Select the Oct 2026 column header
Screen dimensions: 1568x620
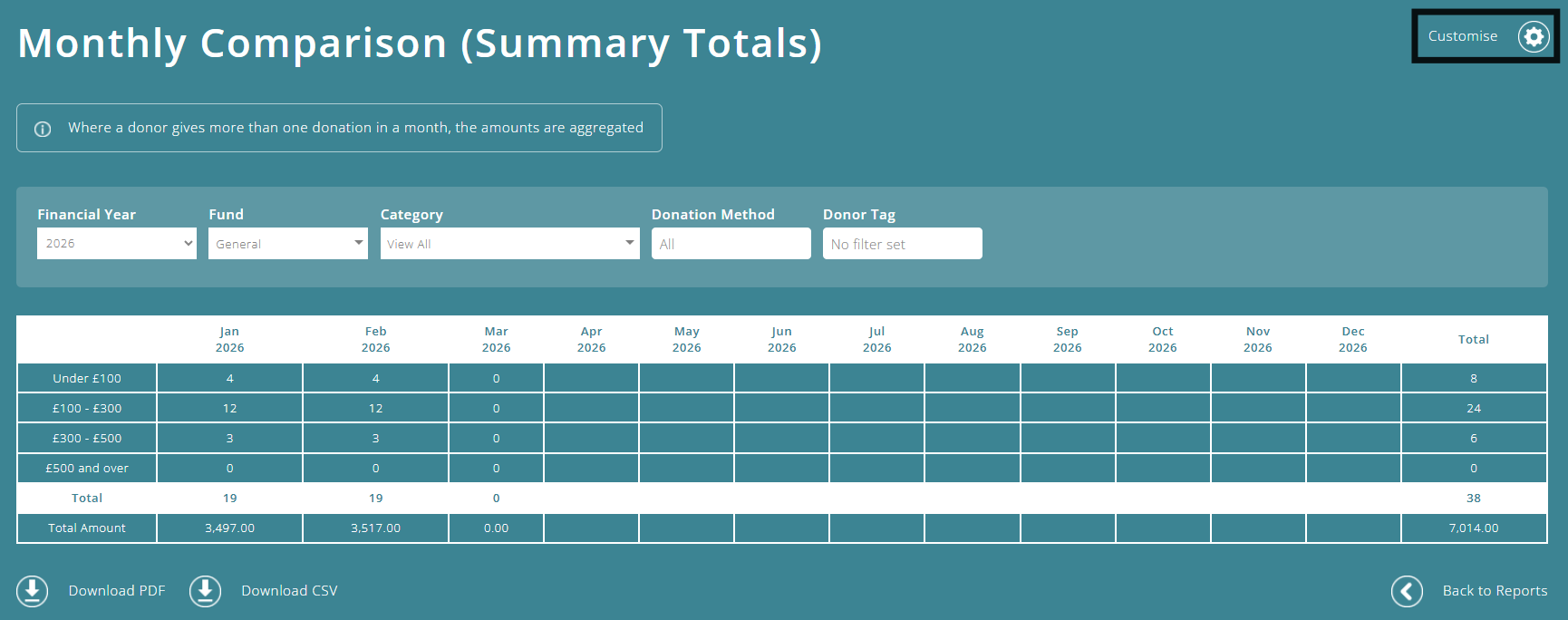pyautogui.click(x=1162, y=339)
